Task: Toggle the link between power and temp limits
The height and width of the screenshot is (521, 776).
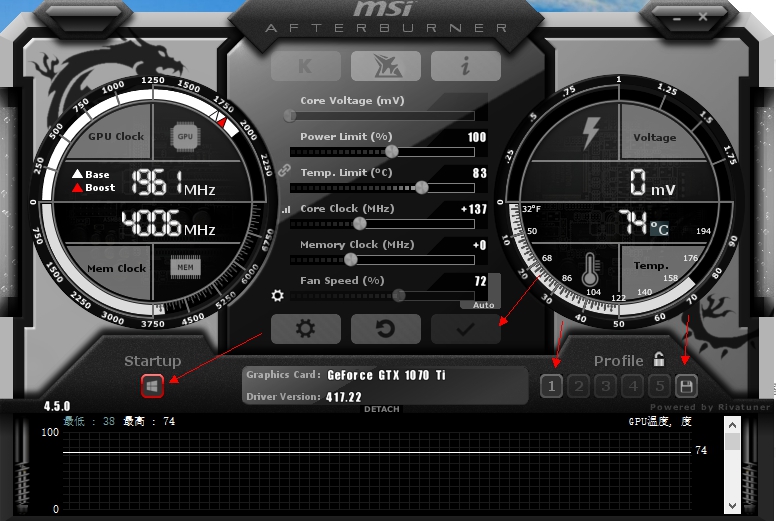Action: coord(284,171)
